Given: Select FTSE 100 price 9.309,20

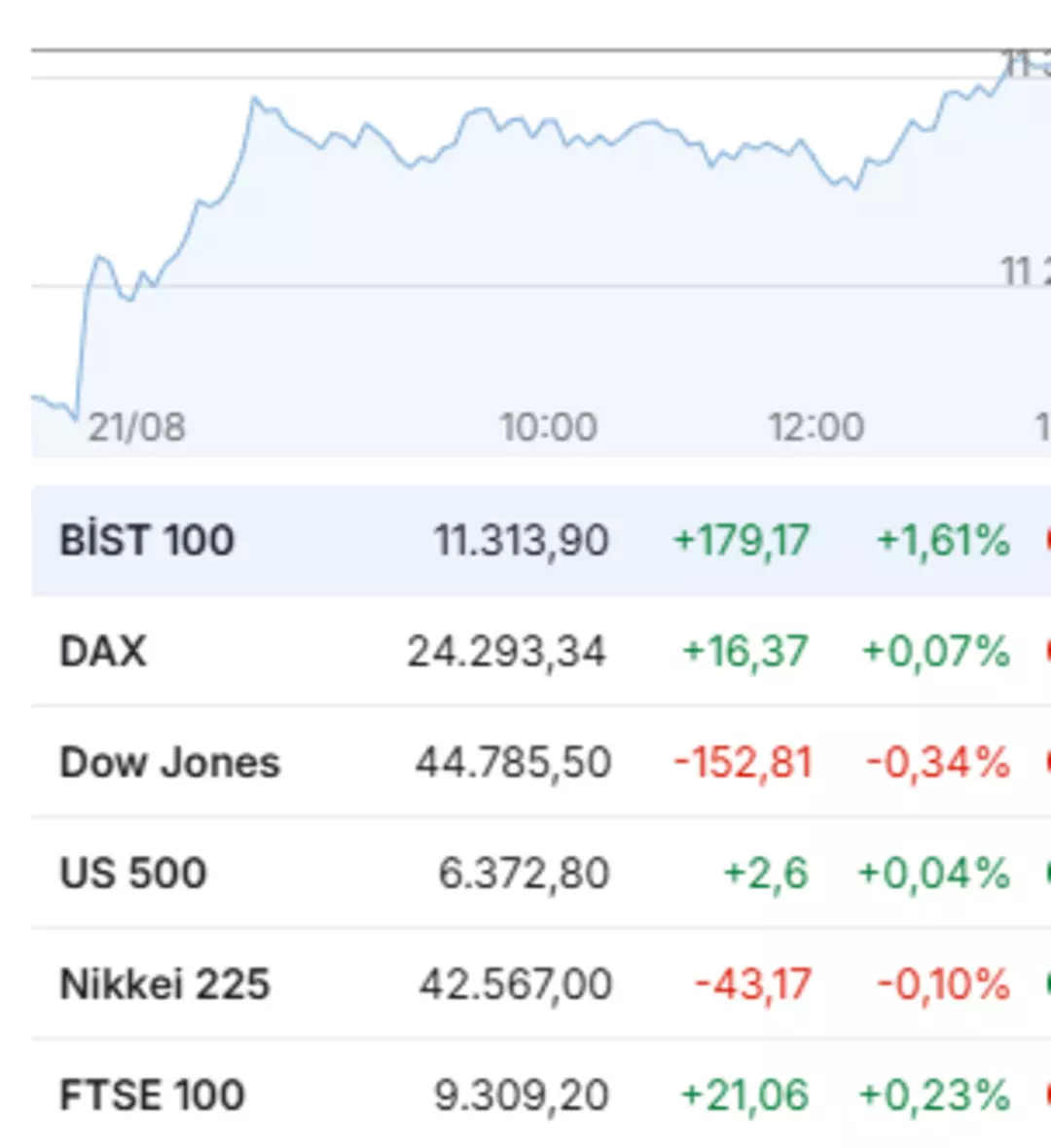Looking at the screenshot, I should tap(522, 1094).
